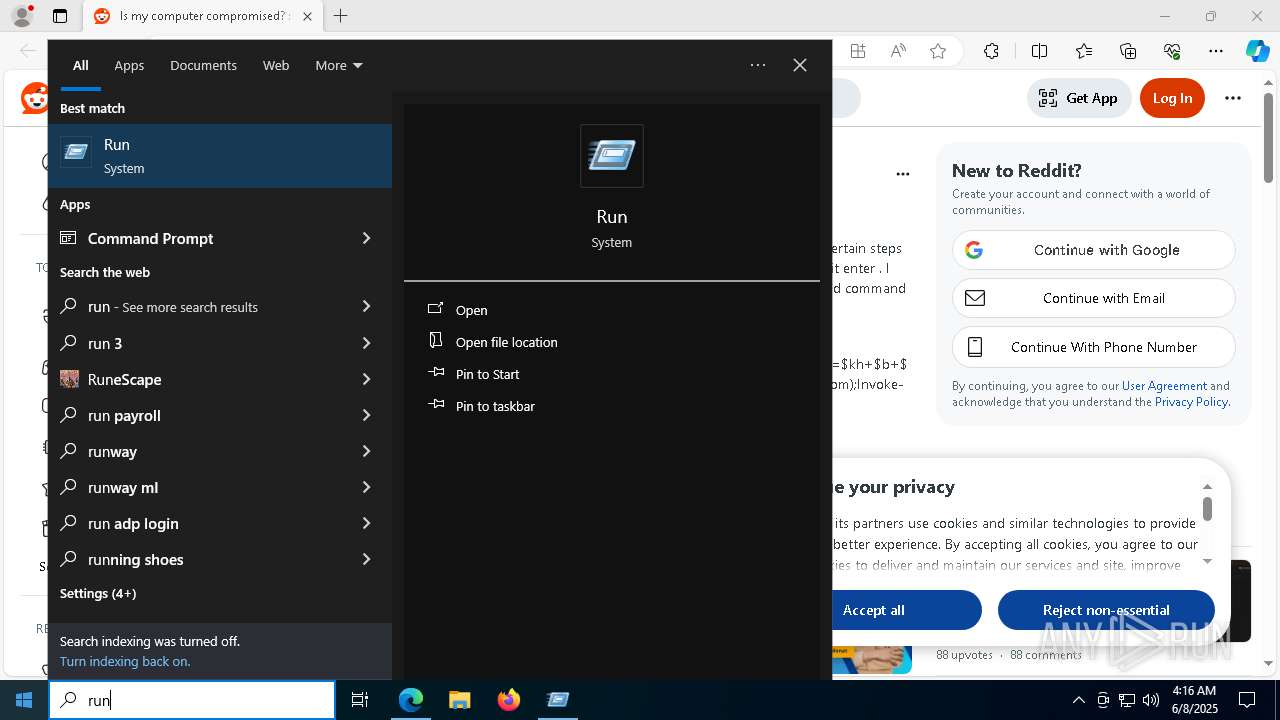Screen dimensions: 1280x720
Task: Switch to the Documents search tab
Action: coord(203,65)
